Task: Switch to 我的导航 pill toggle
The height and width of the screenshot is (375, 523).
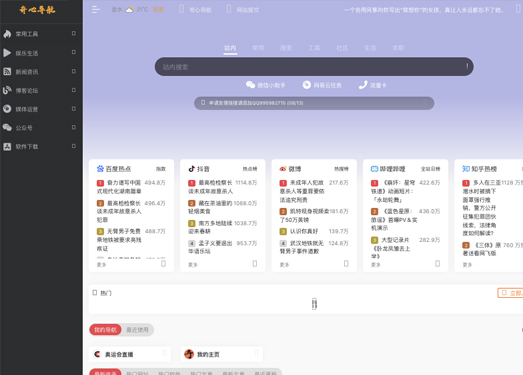Action: pyautogui.click(x=105, y=330)
